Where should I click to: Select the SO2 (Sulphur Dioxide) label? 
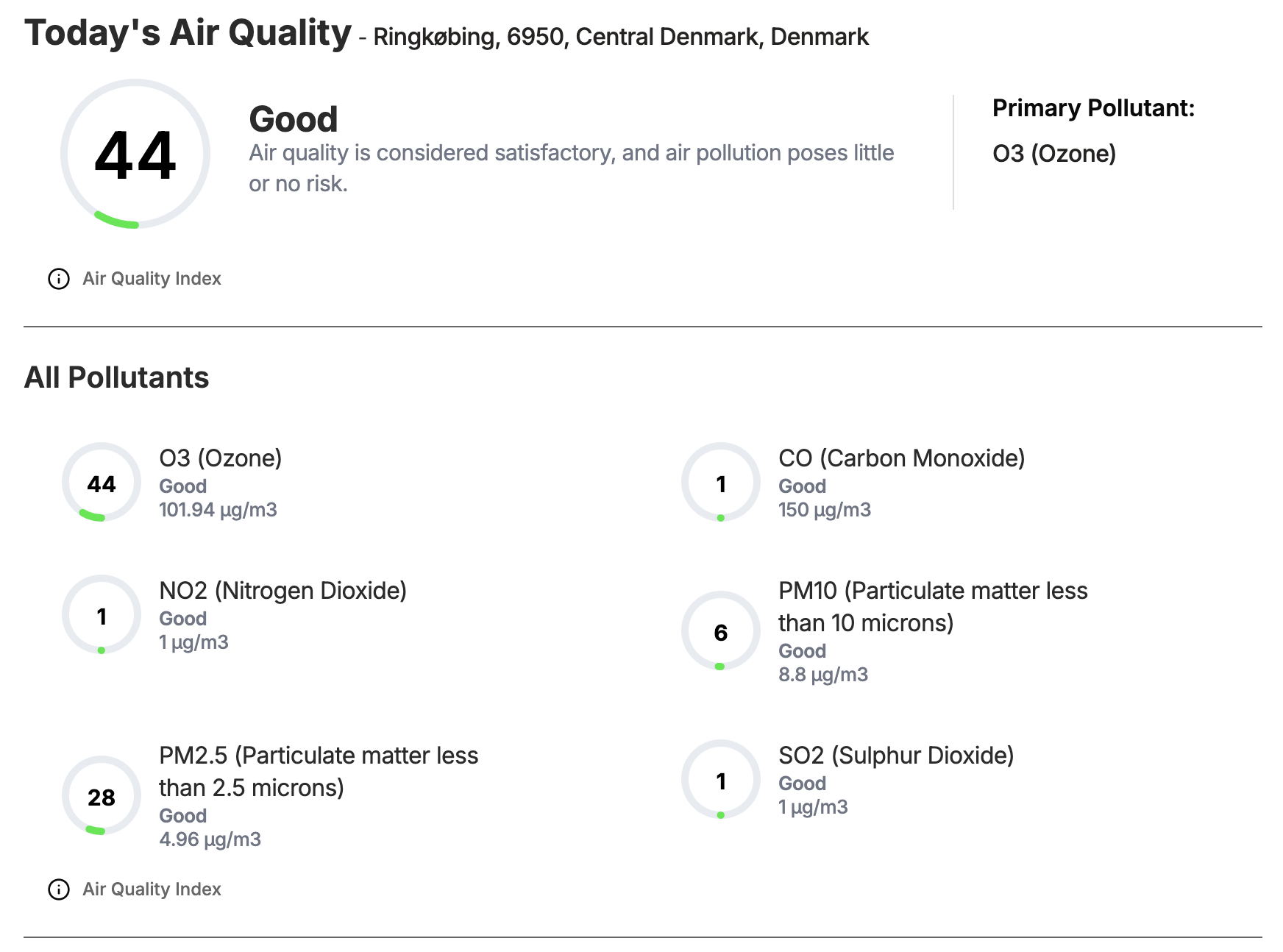click(896, 756)
